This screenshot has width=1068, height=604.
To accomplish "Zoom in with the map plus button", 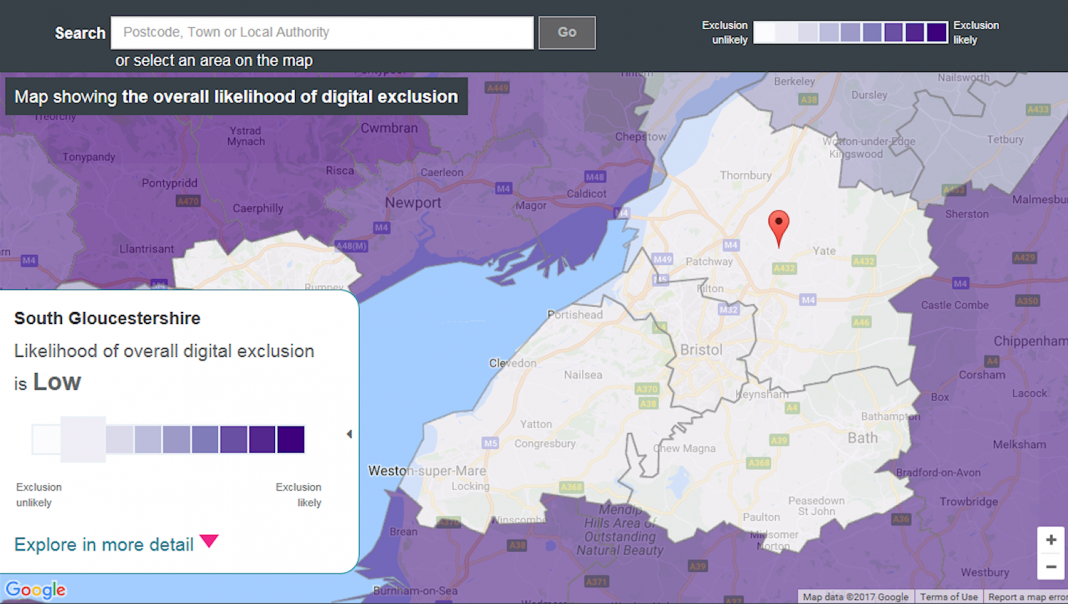I will 1051,539.
